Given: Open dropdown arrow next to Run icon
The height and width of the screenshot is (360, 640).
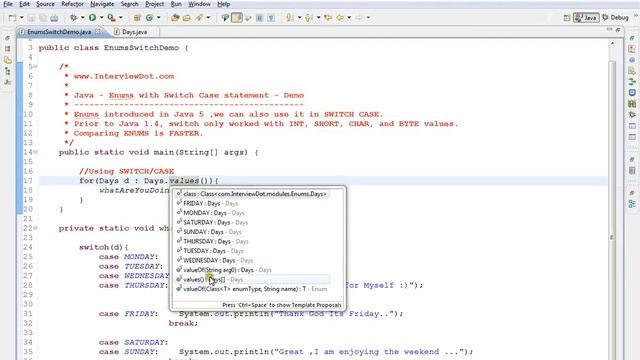Looking at the screenshot, I should point(102,18).
